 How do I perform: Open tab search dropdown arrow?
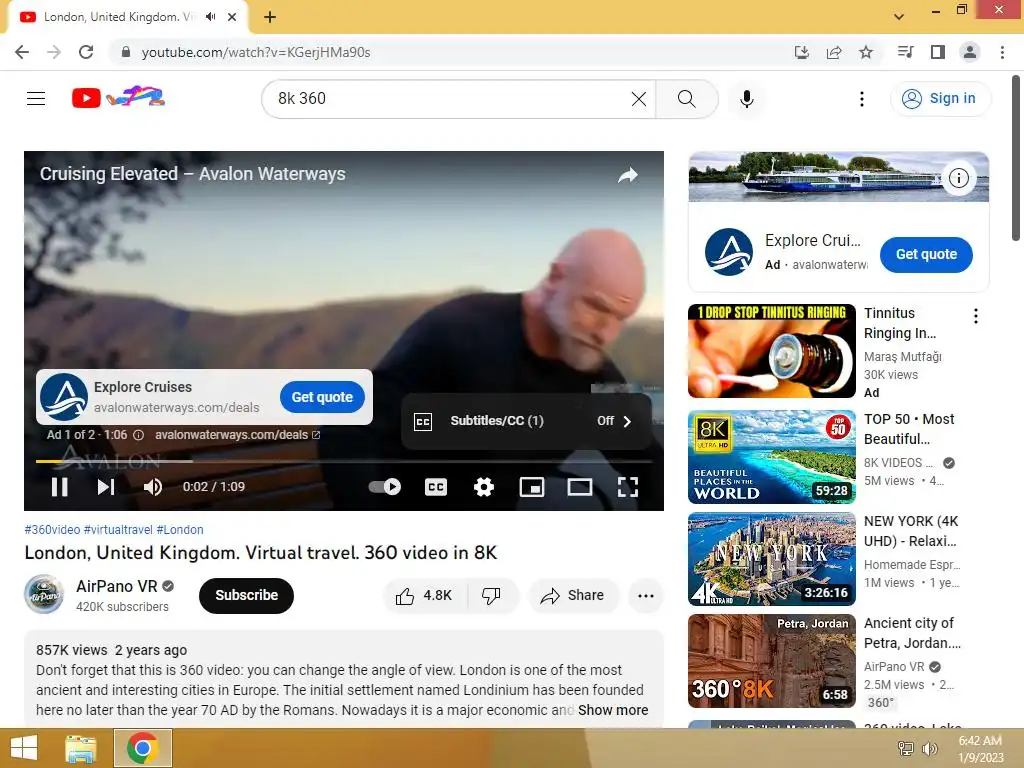click(899, 17)
